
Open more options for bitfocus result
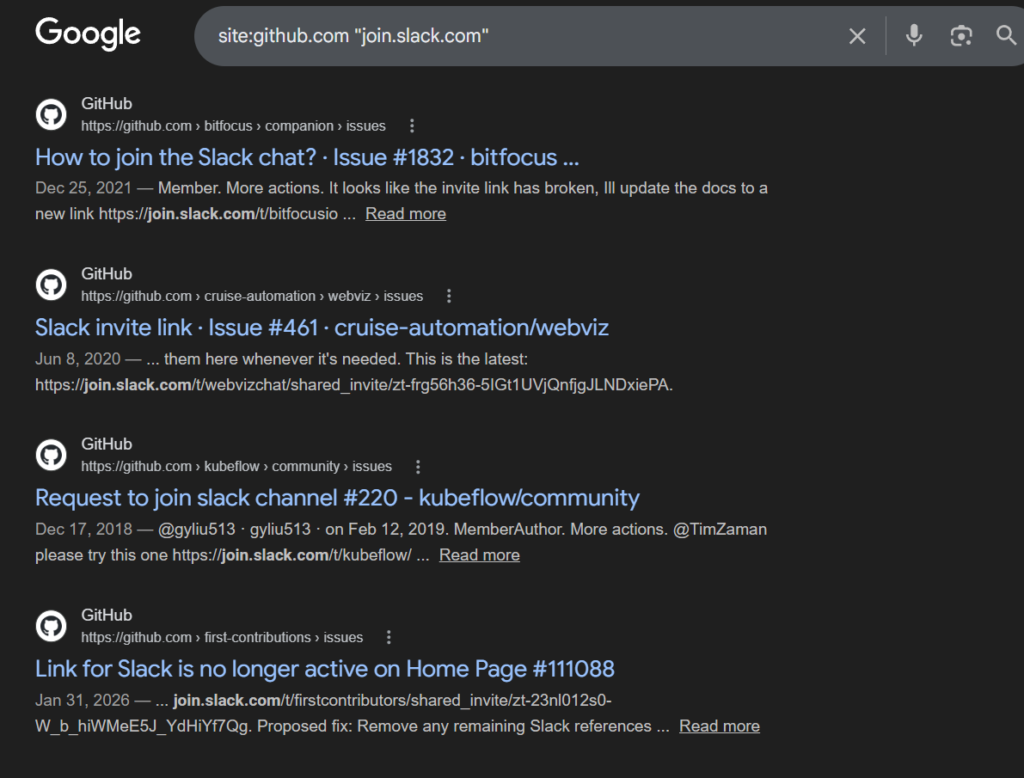point(412,126)
